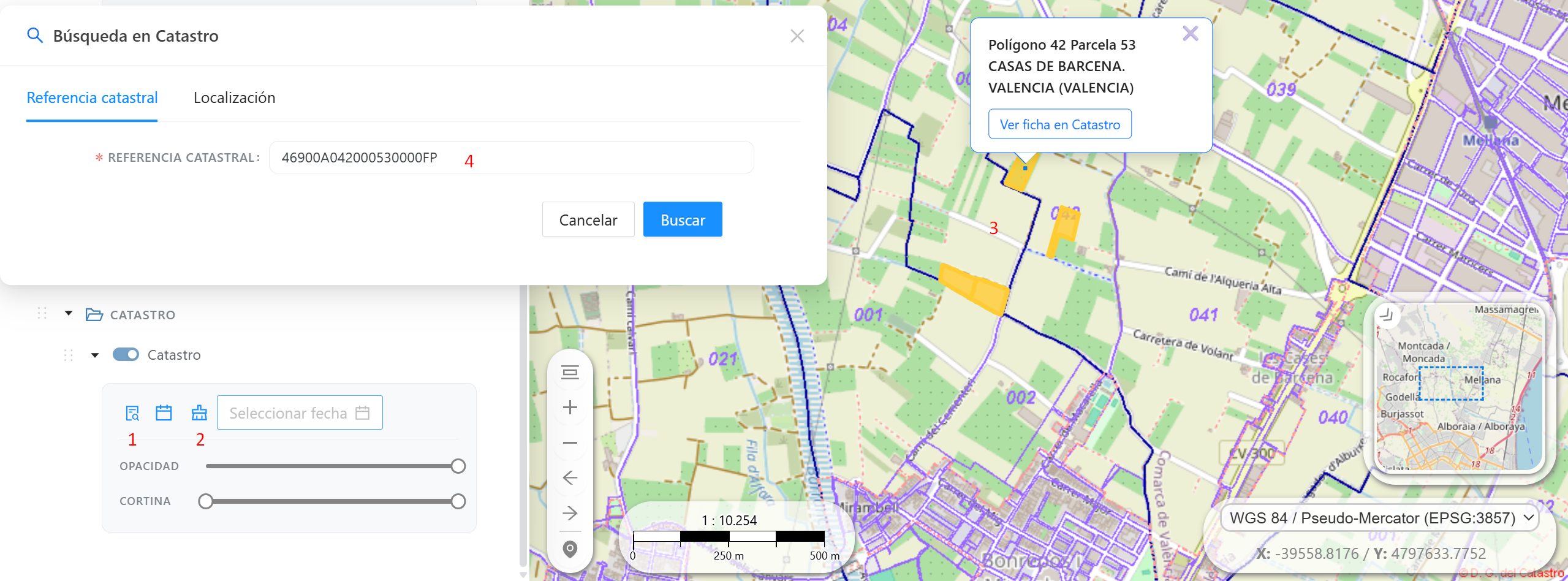Viewport: 1568px width, 581px height.
Task: Toggle the Catastro layer visibility switch
Action: click(x=126, y=355)
